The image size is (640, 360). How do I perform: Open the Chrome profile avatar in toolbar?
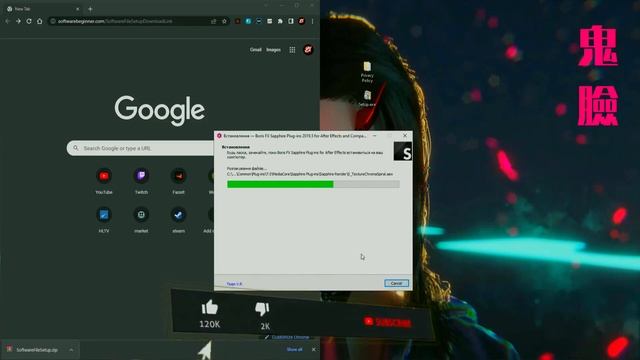[x=302, y=21]
